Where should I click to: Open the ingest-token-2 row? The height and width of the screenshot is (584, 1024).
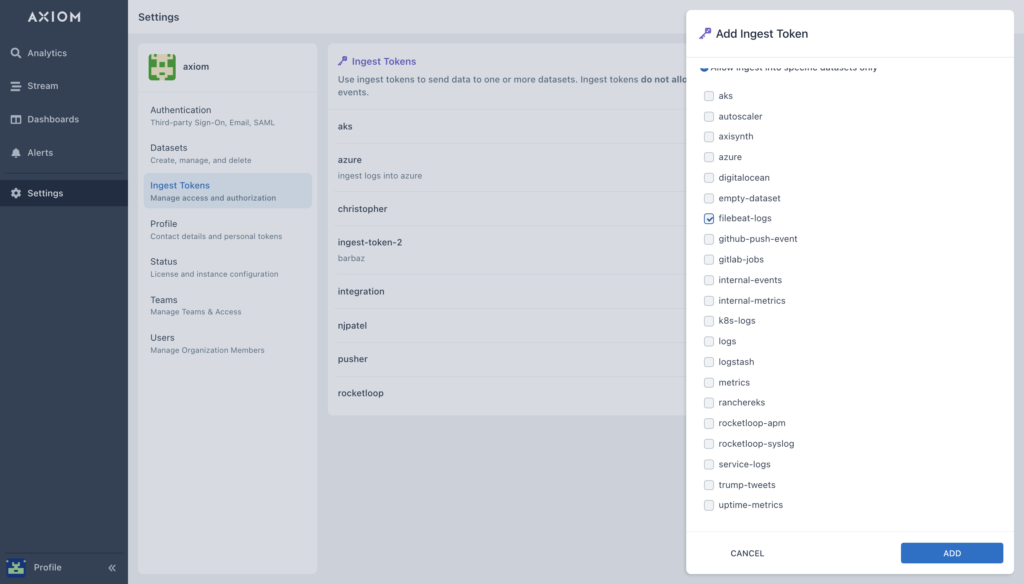coord(511,250)
